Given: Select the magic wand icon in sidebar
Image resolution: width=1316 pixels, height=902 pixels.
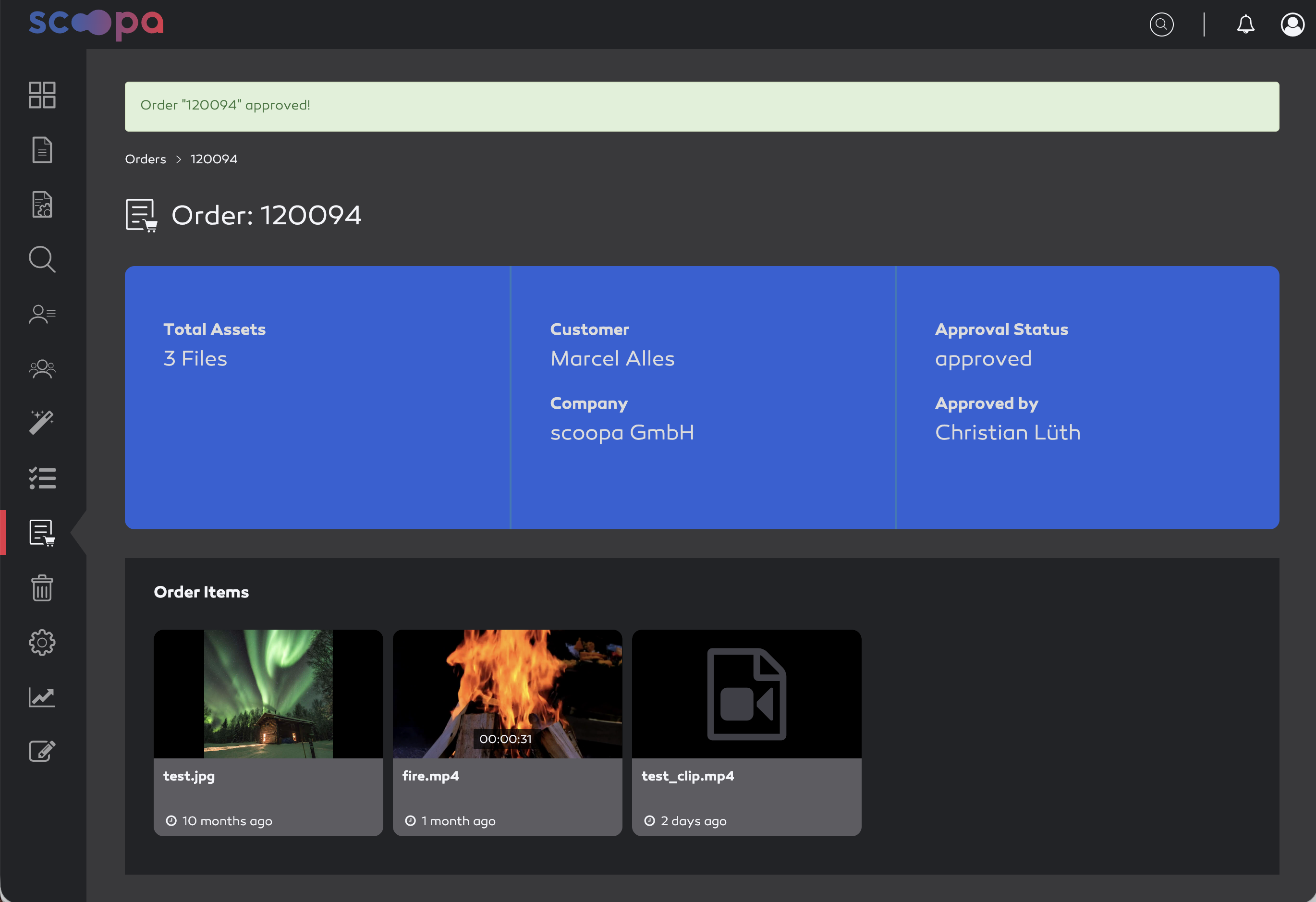Looking at the screenshot, I should (42, 422).
